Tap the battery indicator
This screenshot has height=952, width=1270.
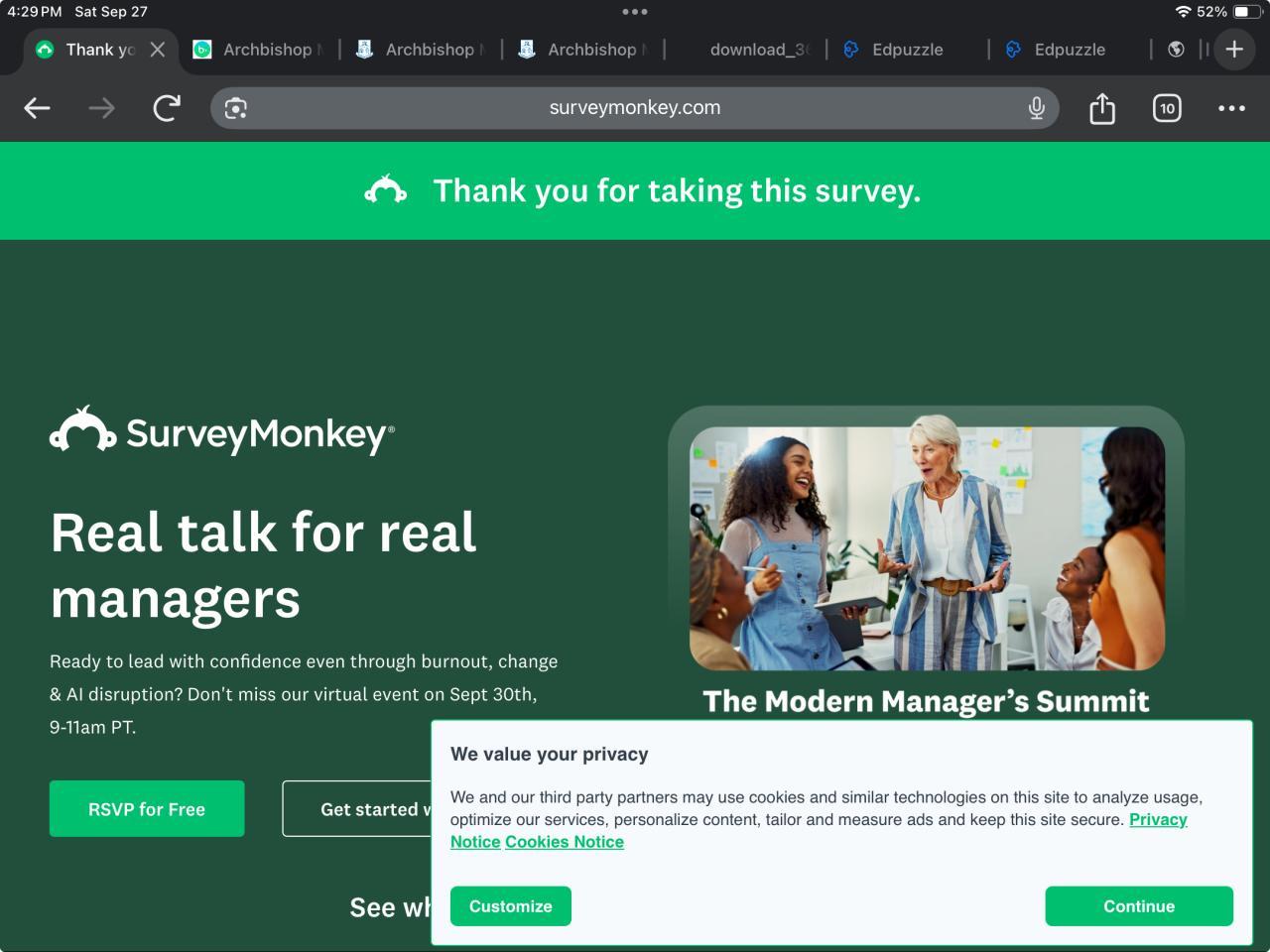(x=1247, y=12)
